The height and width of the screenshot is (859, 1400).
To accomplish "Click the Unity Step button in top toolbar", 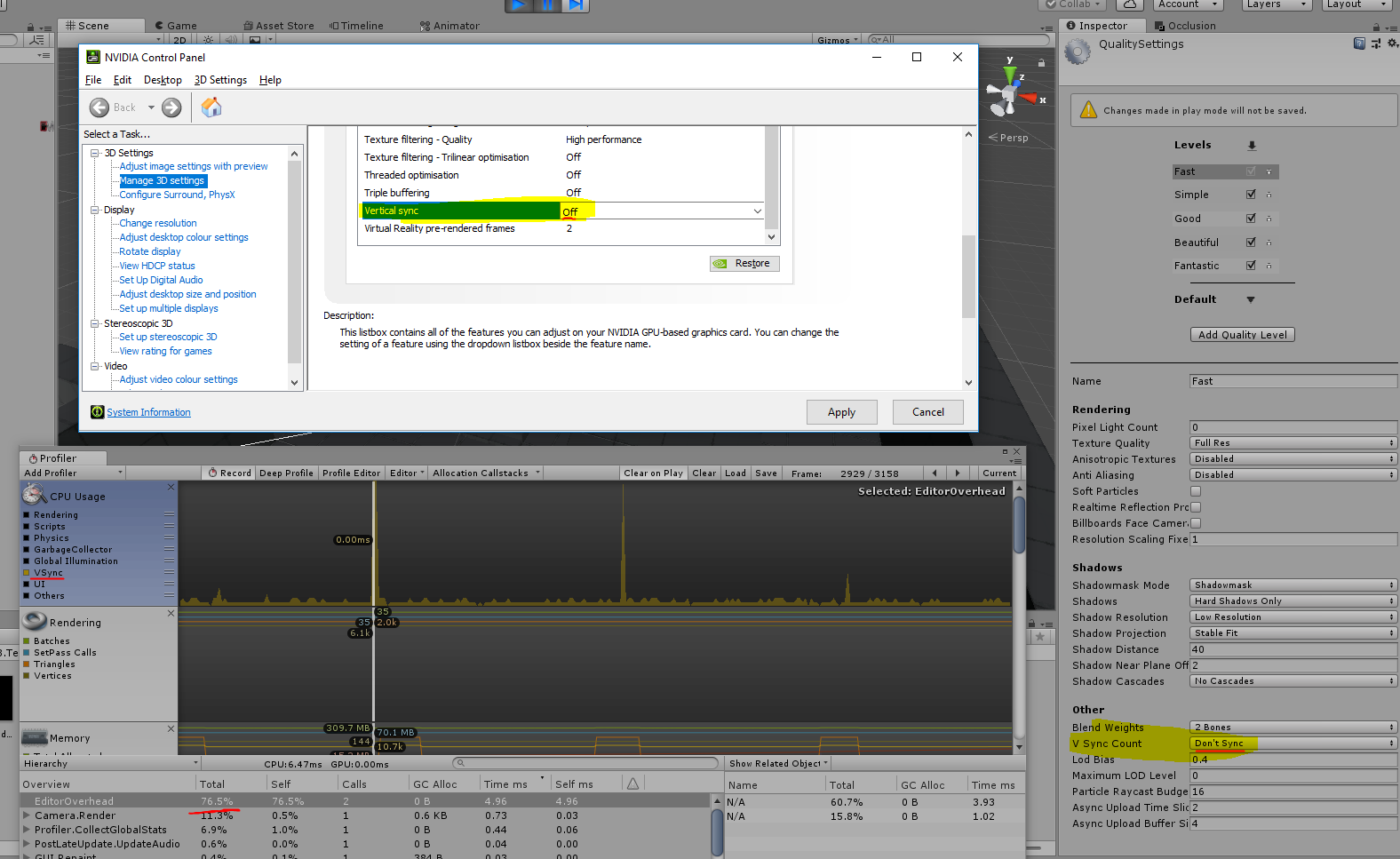I will (576, 5).
